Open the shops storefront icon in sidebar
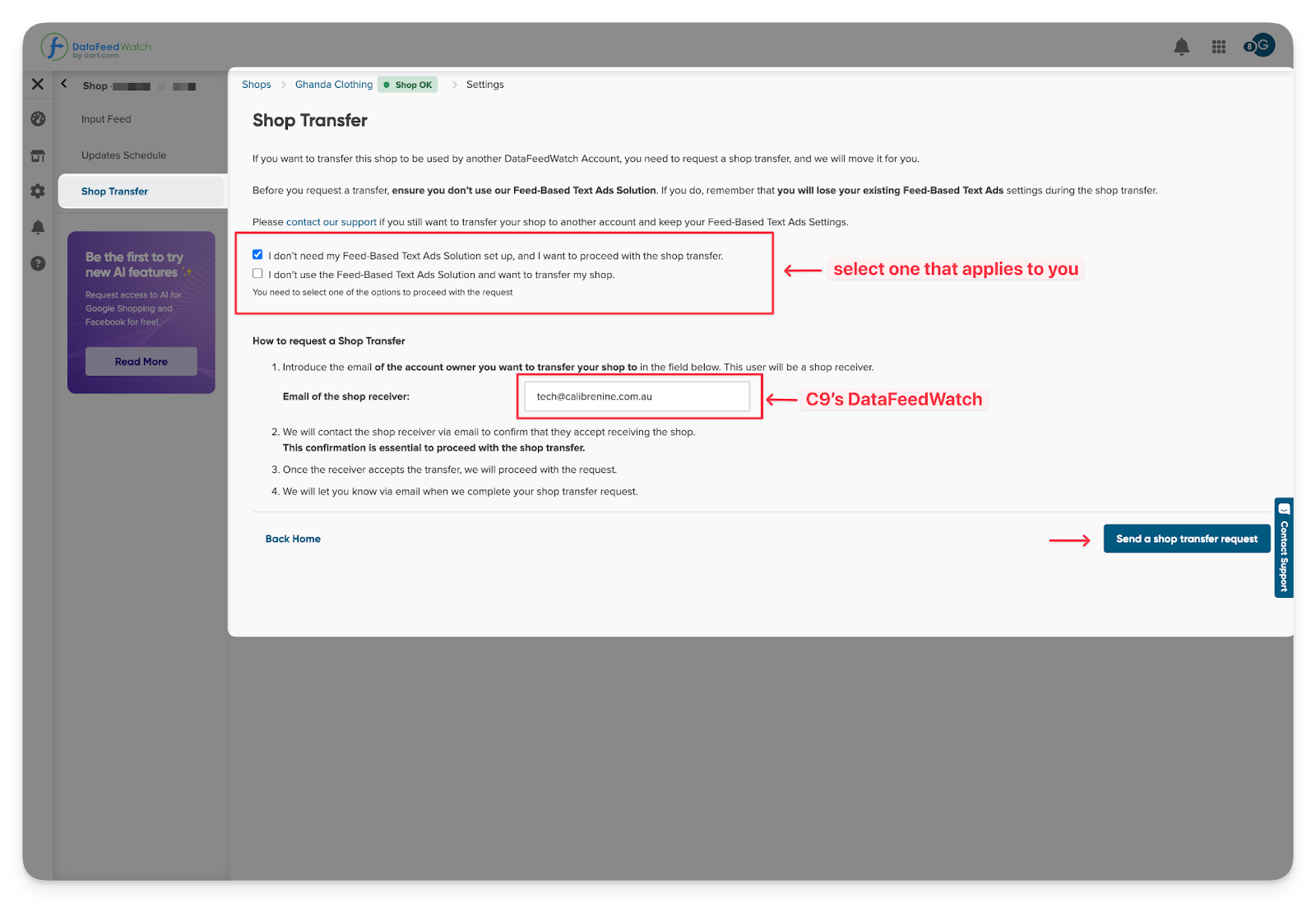The height and width of the screenshot is (903, 1316). [38, 155]
